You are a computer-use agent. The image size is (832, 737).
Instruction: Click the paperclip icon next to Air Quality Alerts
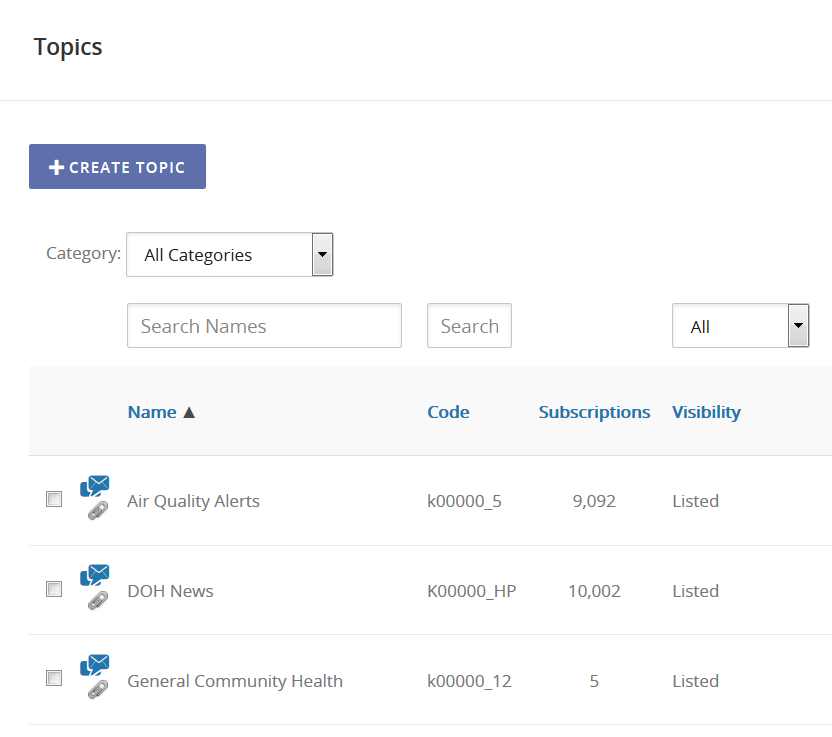click(96, 510)
